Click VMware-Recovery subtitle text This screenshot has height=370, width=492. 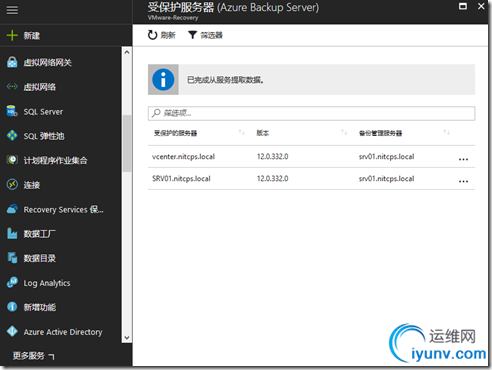[173, 18]
